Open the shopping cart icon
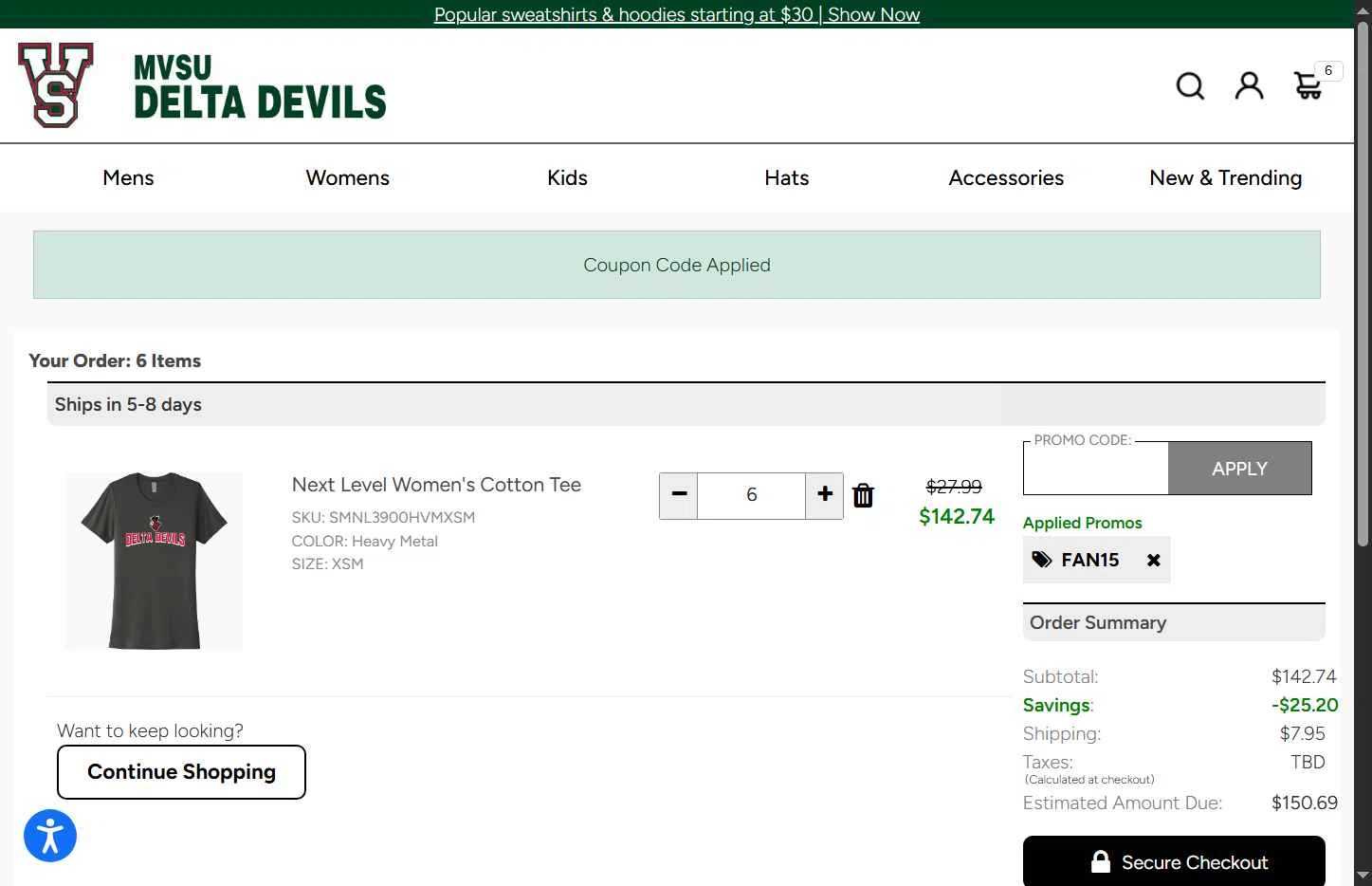This screenshot has height=886, width=1372. pos(1308,85)
